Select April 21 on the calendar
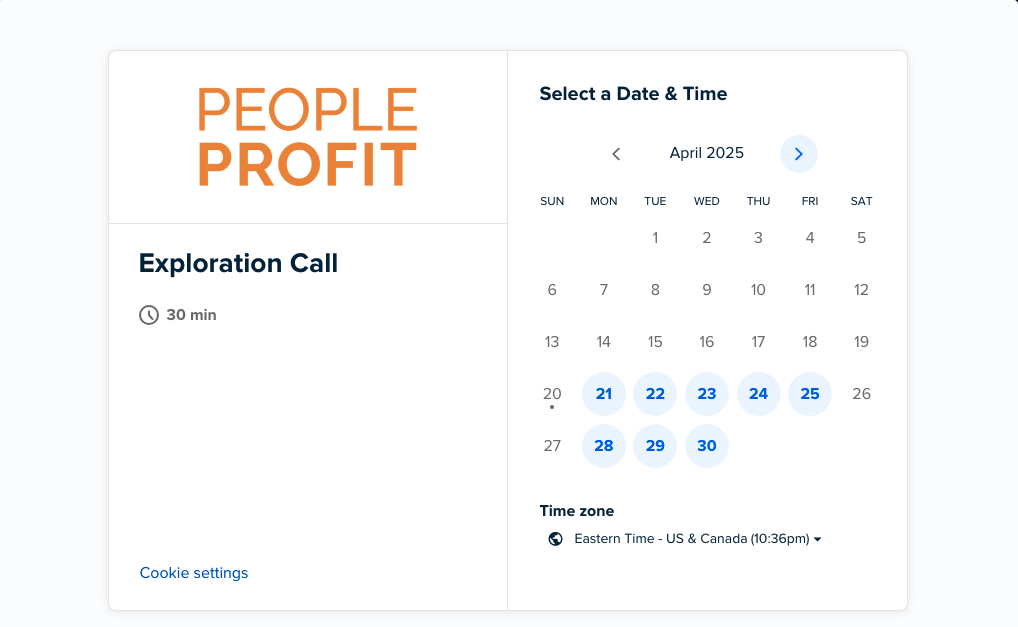 pyautogui.click(x=604, y=394)
